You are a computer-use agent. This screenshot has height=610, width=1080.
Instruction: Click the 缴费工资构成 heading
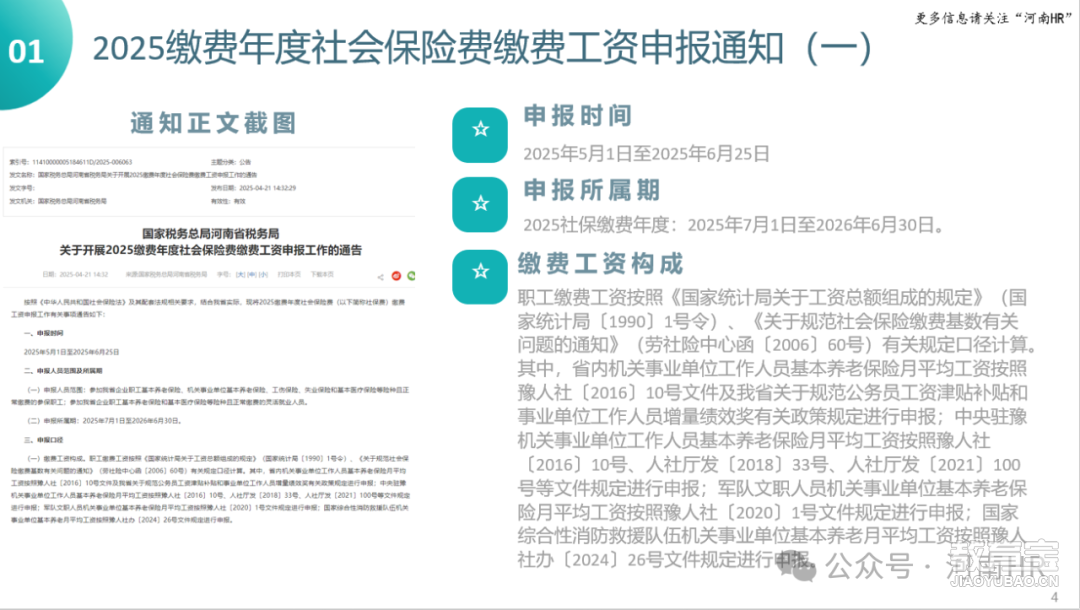(x=601, y=264)
